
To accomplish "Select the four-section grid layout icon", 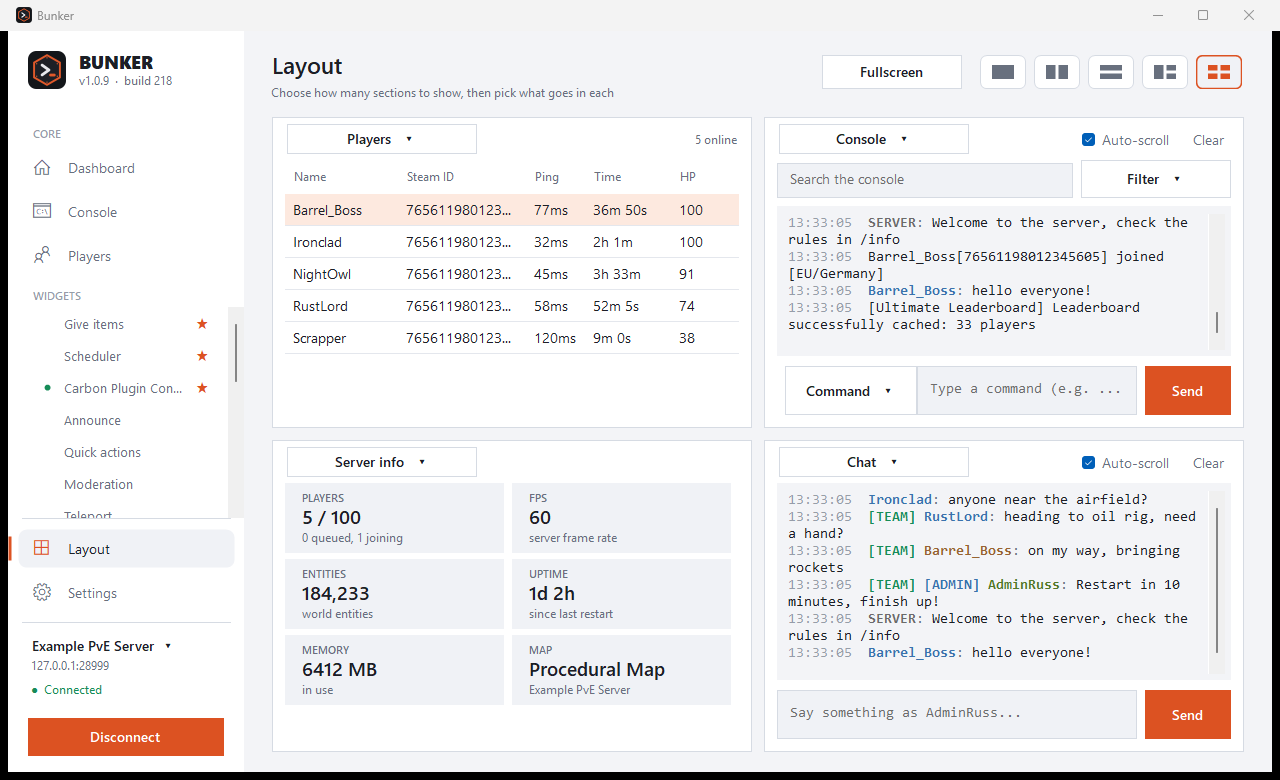I will (1219, 72).
